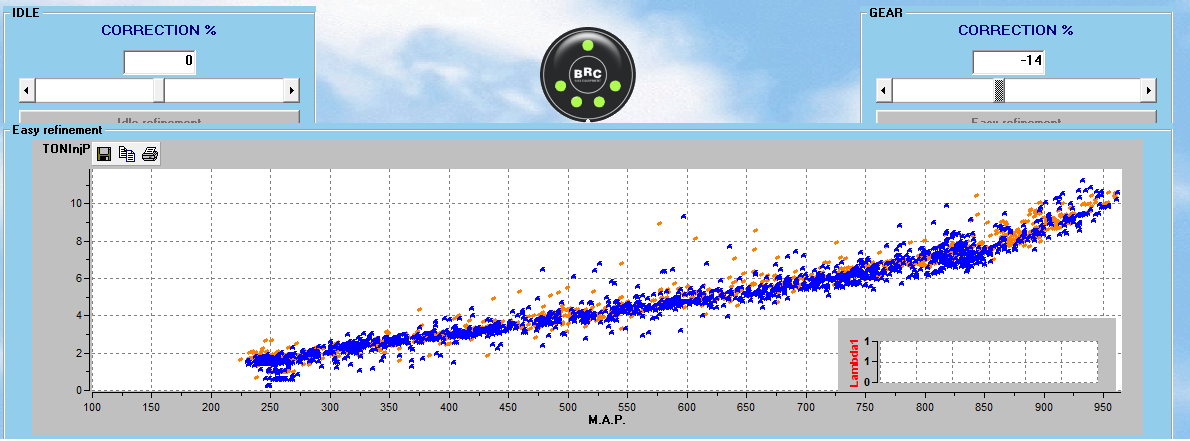Click the save chart floppy disk icon
This screenshot has width=1190, height=441.
103,154
